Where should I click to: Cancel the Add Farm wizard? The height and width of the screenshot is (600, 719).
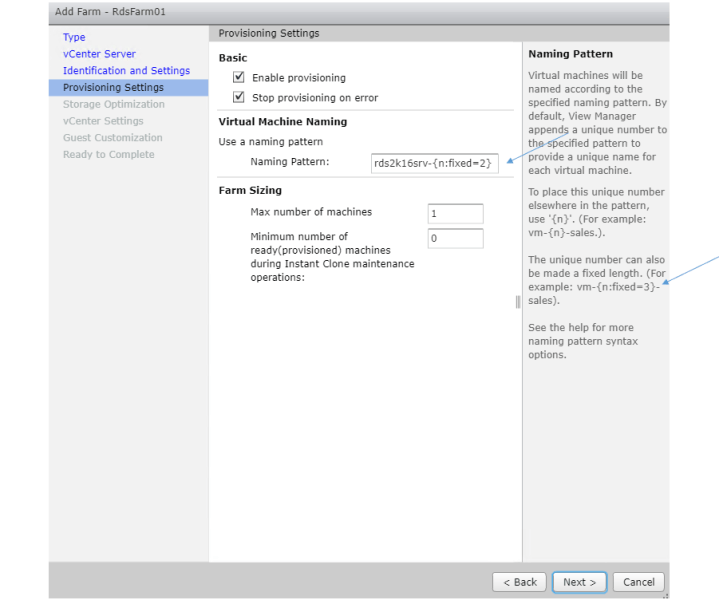(x=639, y=582)
